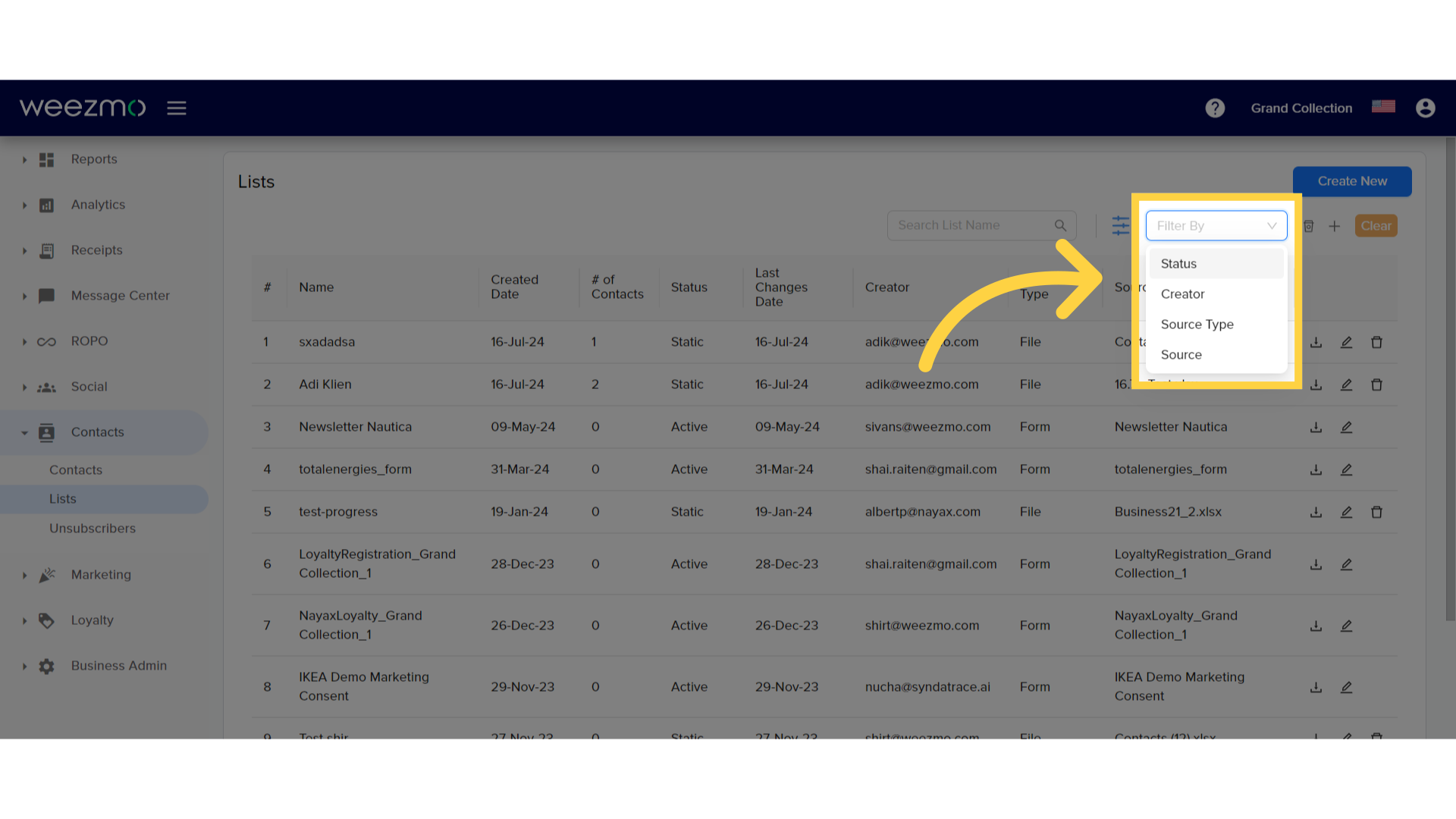Download the sxadadsa list

click(x=1316, y=343)
